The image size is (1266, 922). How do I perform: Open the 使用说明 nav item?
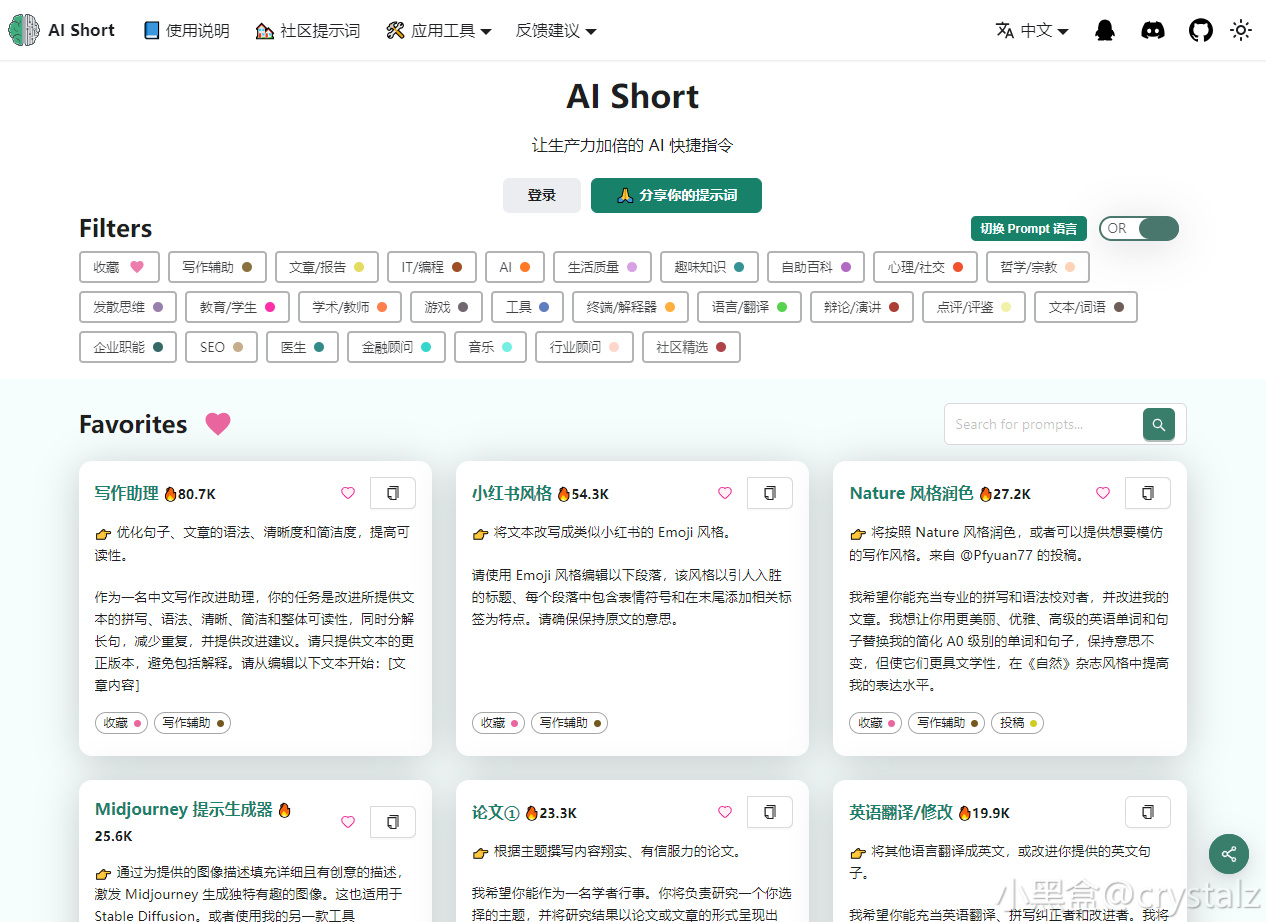click(186, 31)
